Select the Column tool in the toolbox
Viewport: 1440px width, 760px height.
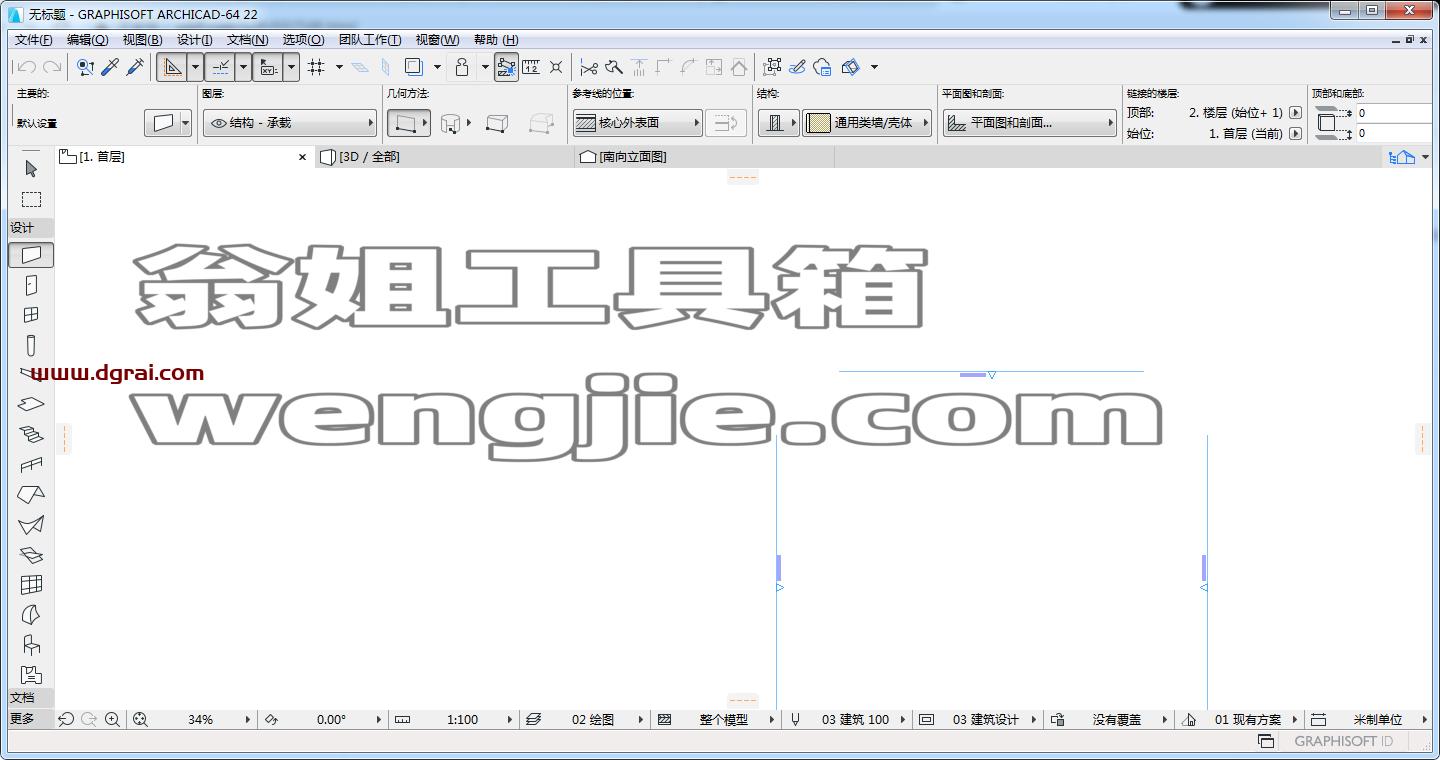click(x=31, y=345)
